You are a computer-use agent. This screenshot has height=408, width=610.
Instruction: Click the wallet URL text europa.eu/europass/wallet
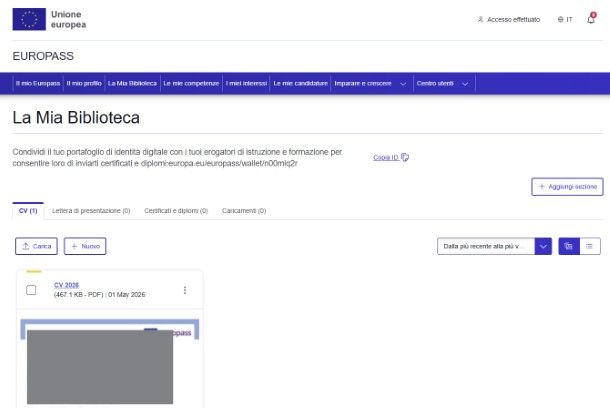click(x=233, y=163)
